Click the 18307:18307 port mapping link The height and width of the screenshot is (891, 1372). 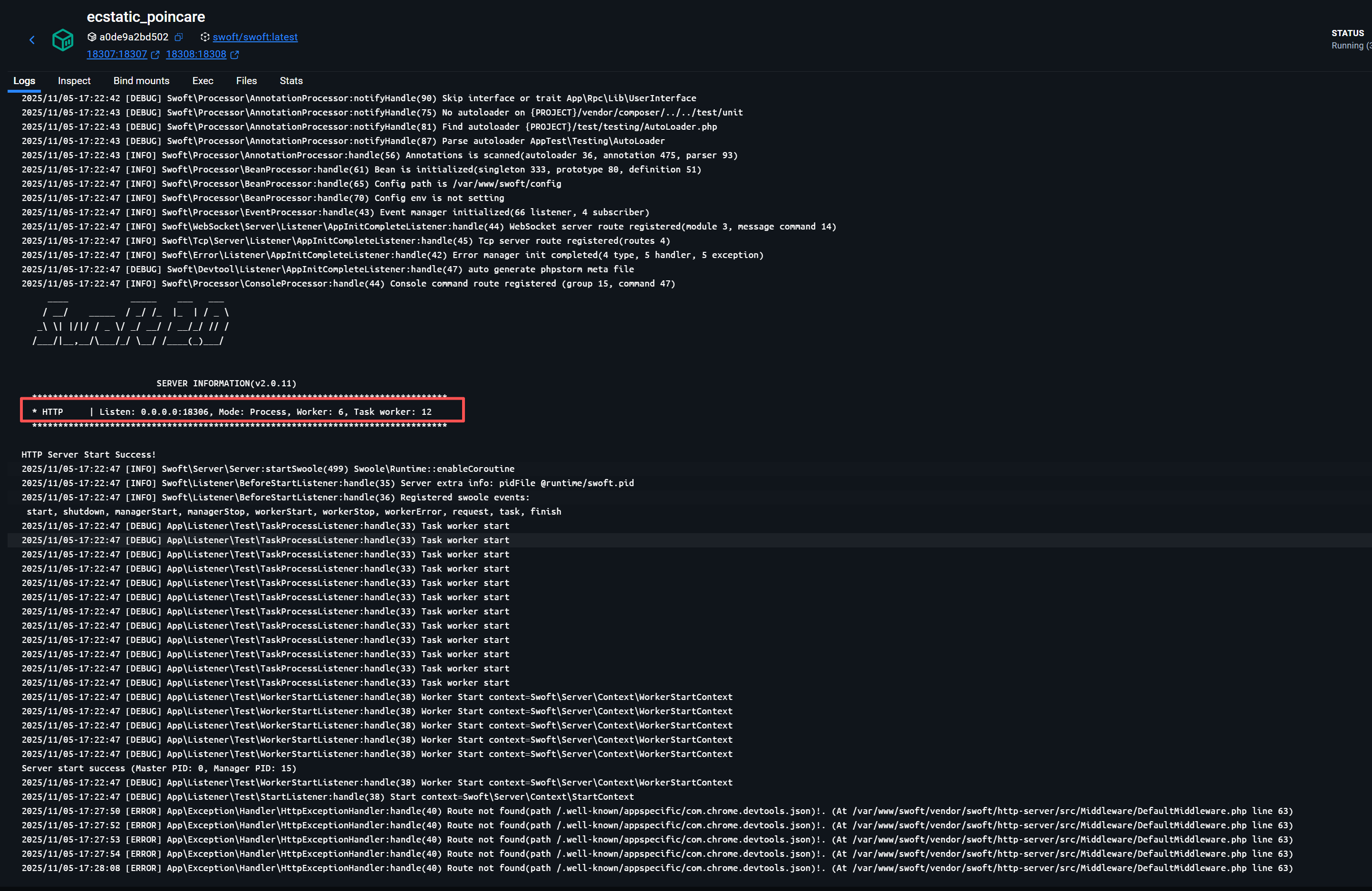(x=117, y=55)
